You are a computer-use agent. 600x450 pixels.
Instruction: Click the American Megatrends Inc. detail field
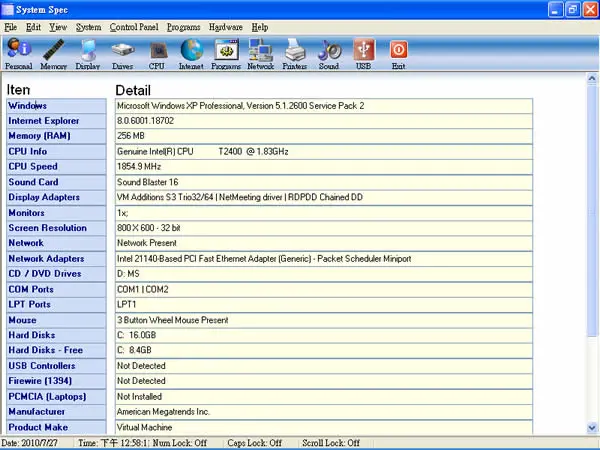pos(324,412)
